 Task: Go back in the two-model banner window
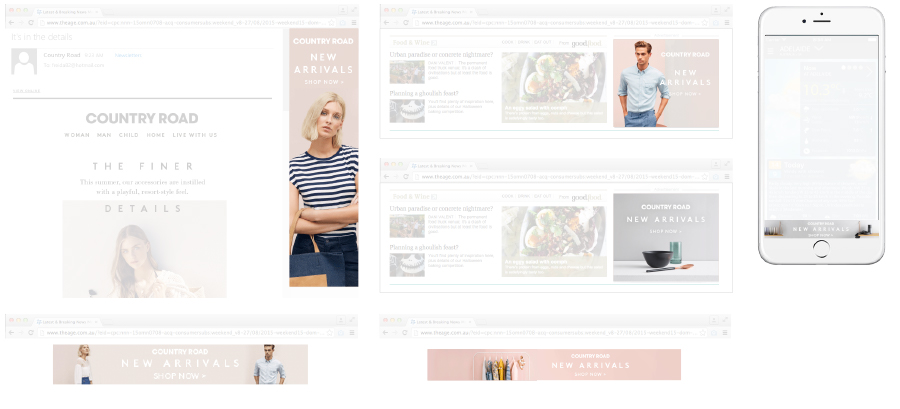click(x=11, y=333)
